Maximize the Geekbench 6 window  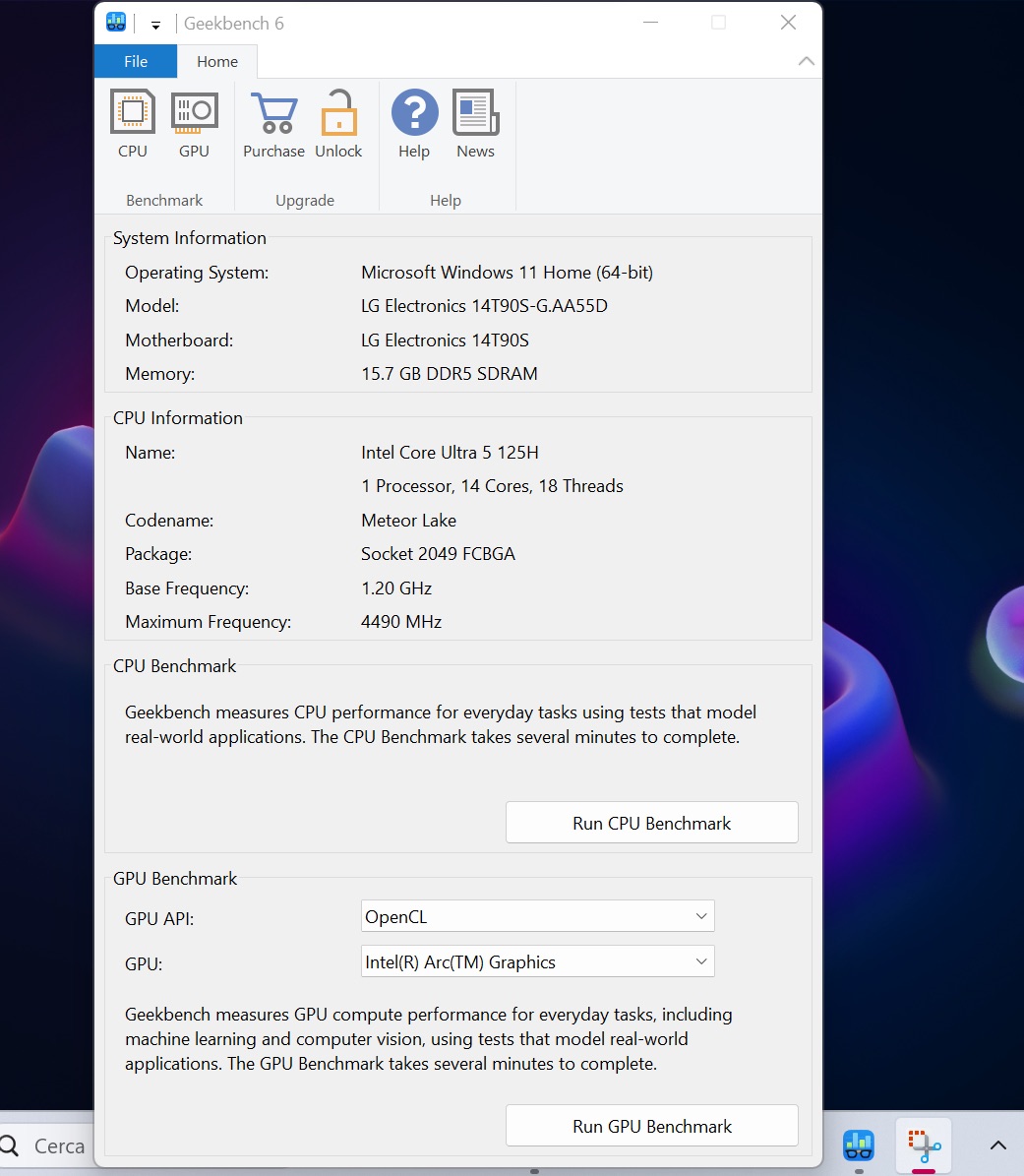point(719,23)
